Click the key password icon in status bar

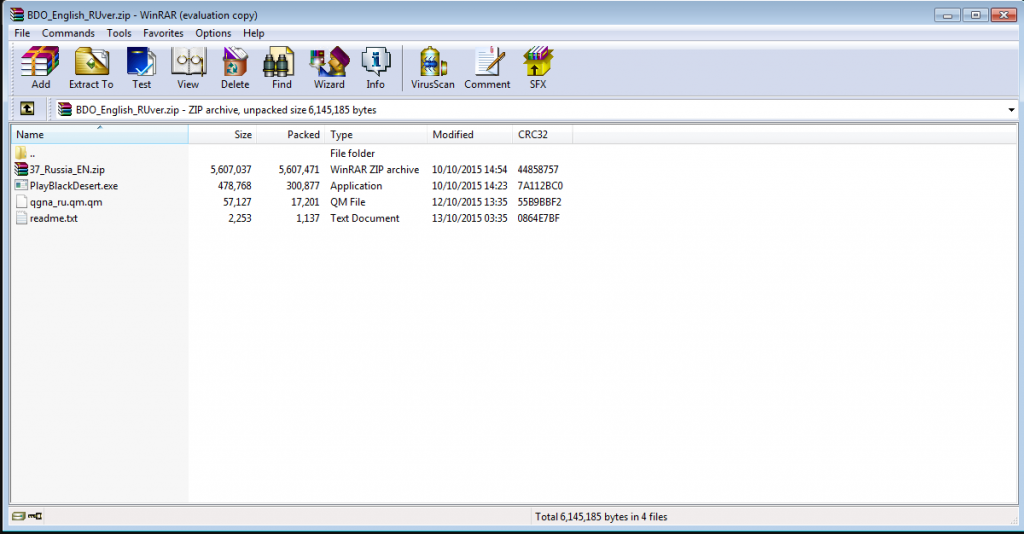[35, 516]
